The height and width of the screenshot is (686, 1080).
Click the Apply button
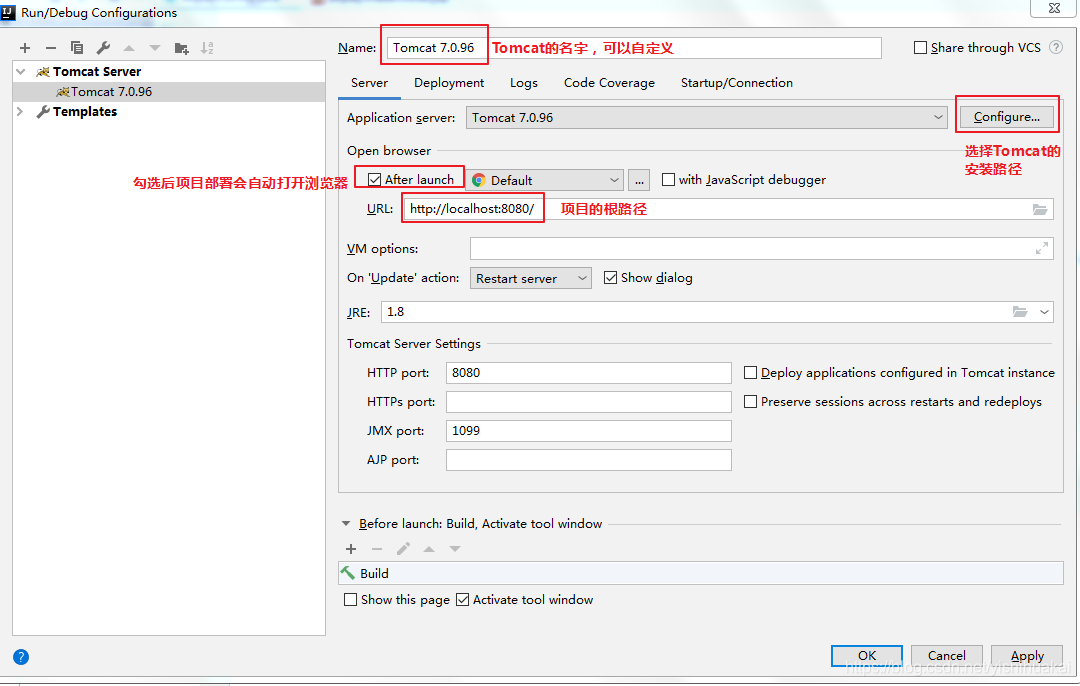(1027, 656)
